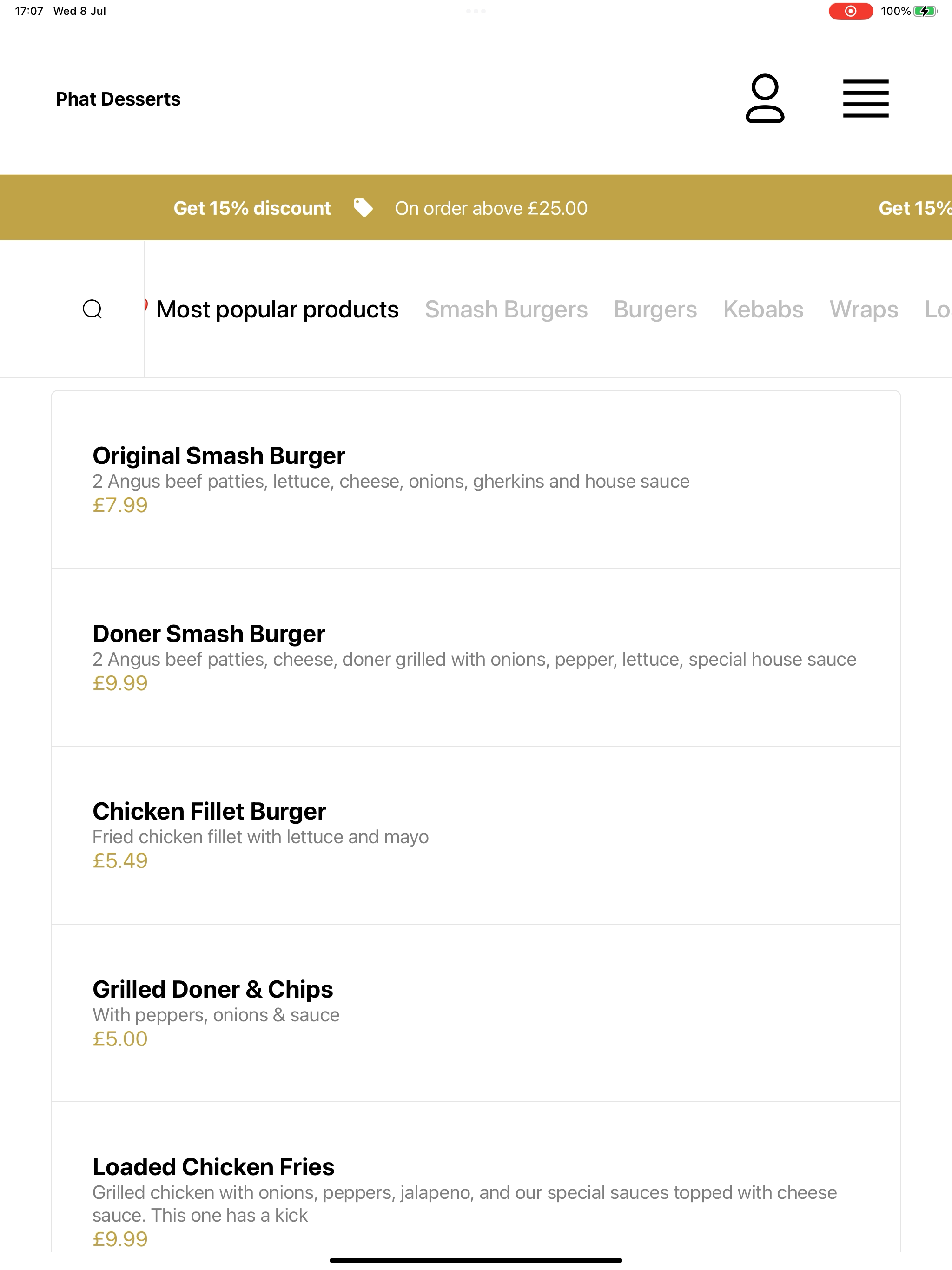Tap the £5.49 price

[x=120, y=860]
